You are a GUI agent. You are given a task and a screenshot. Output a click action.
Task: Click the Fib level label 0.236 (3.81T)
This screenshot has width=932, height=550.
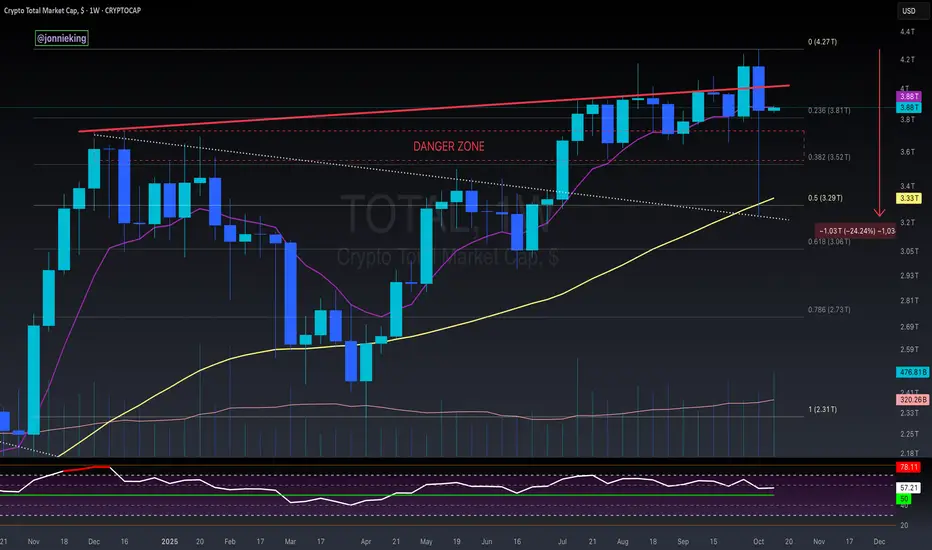[x=829, y=111]
